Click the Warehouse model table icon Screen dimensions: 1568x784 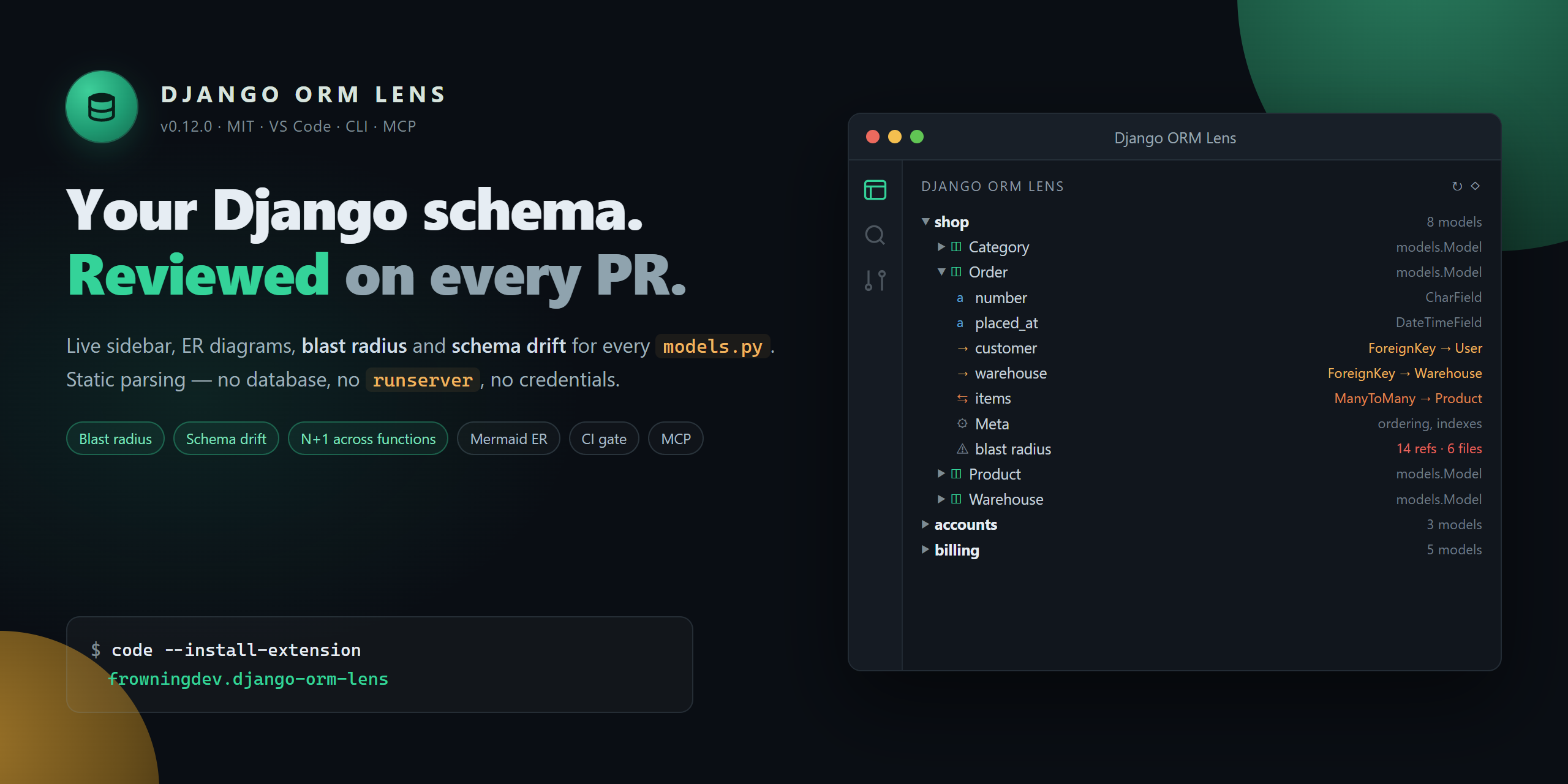956,499
